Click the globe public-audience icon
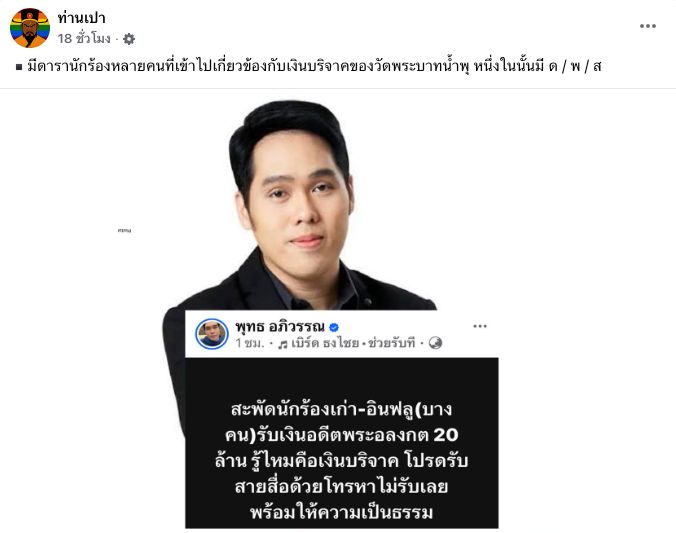Viewport: 676px width, 533px height. [435, 343]
